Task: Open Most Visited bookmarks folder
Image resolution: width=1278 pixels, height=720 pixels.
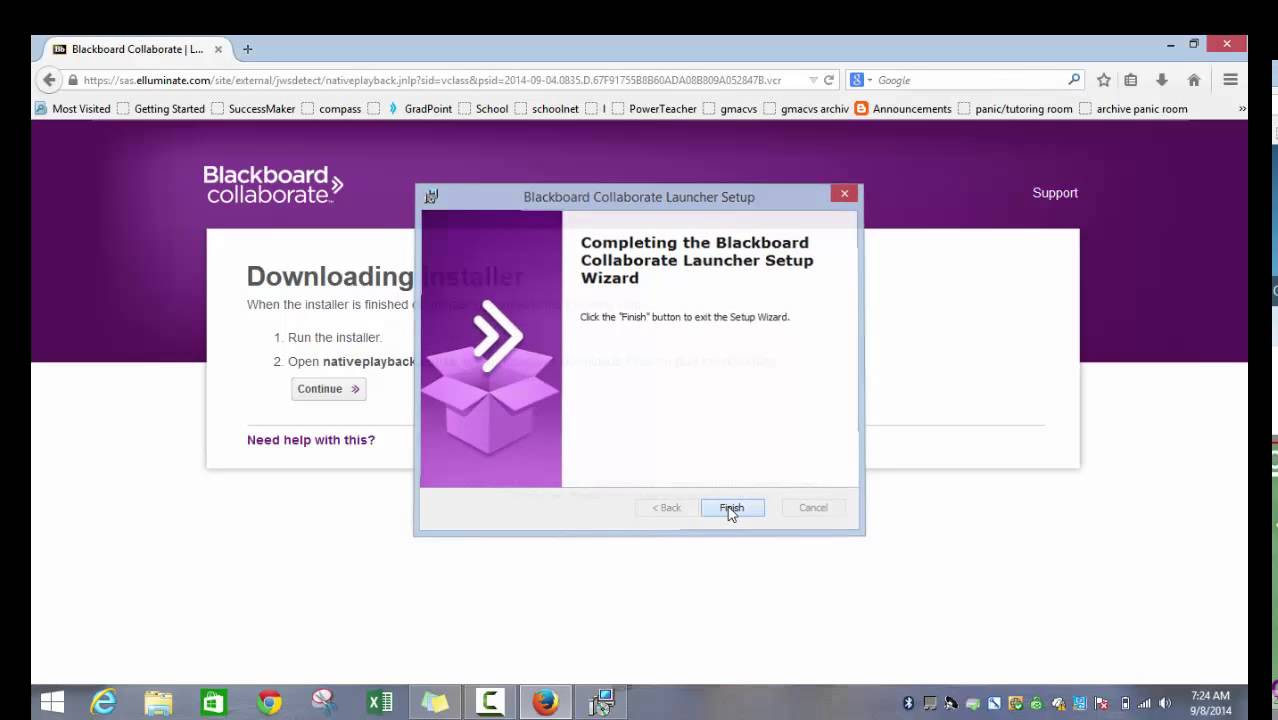Action: coord(72,109)
